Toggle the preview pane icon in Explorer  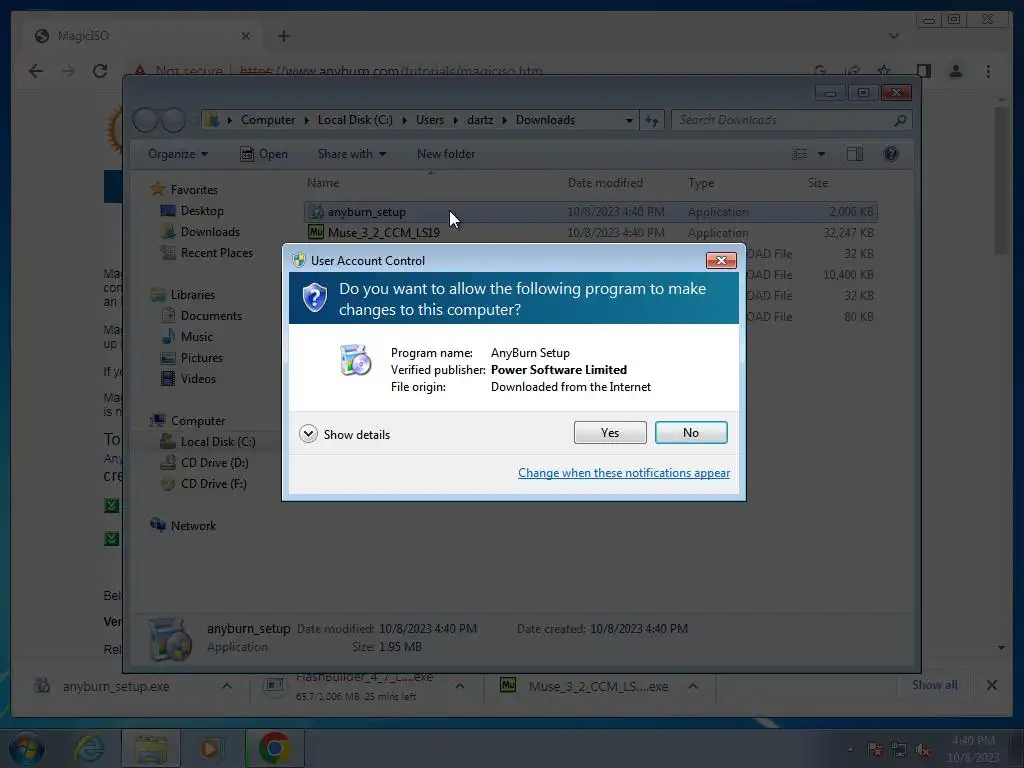854,154
